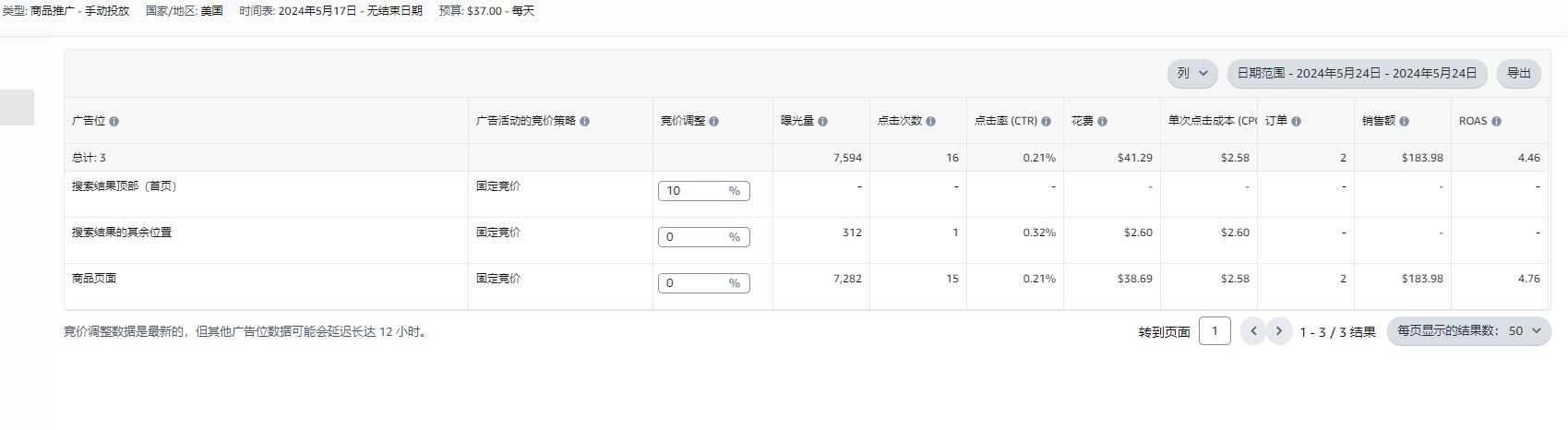Click info icon next to 花费
Screen dimensions: 1568x430
1102,122
